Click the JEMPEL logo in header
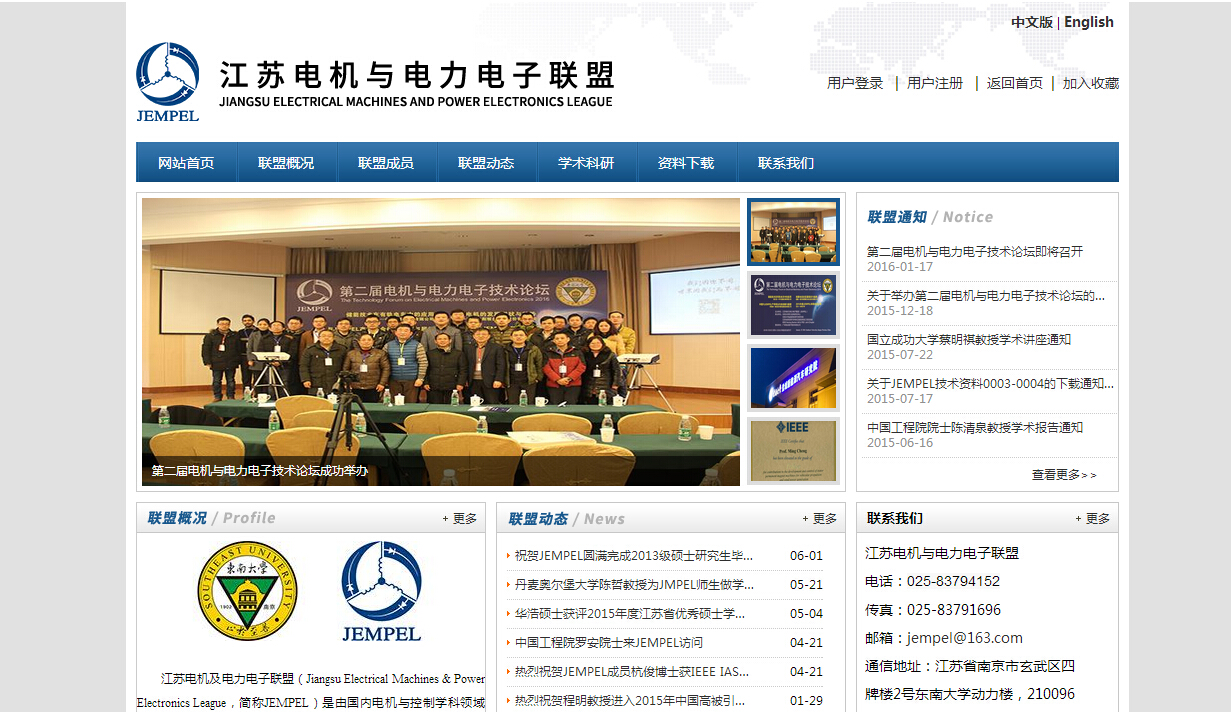 168,82
